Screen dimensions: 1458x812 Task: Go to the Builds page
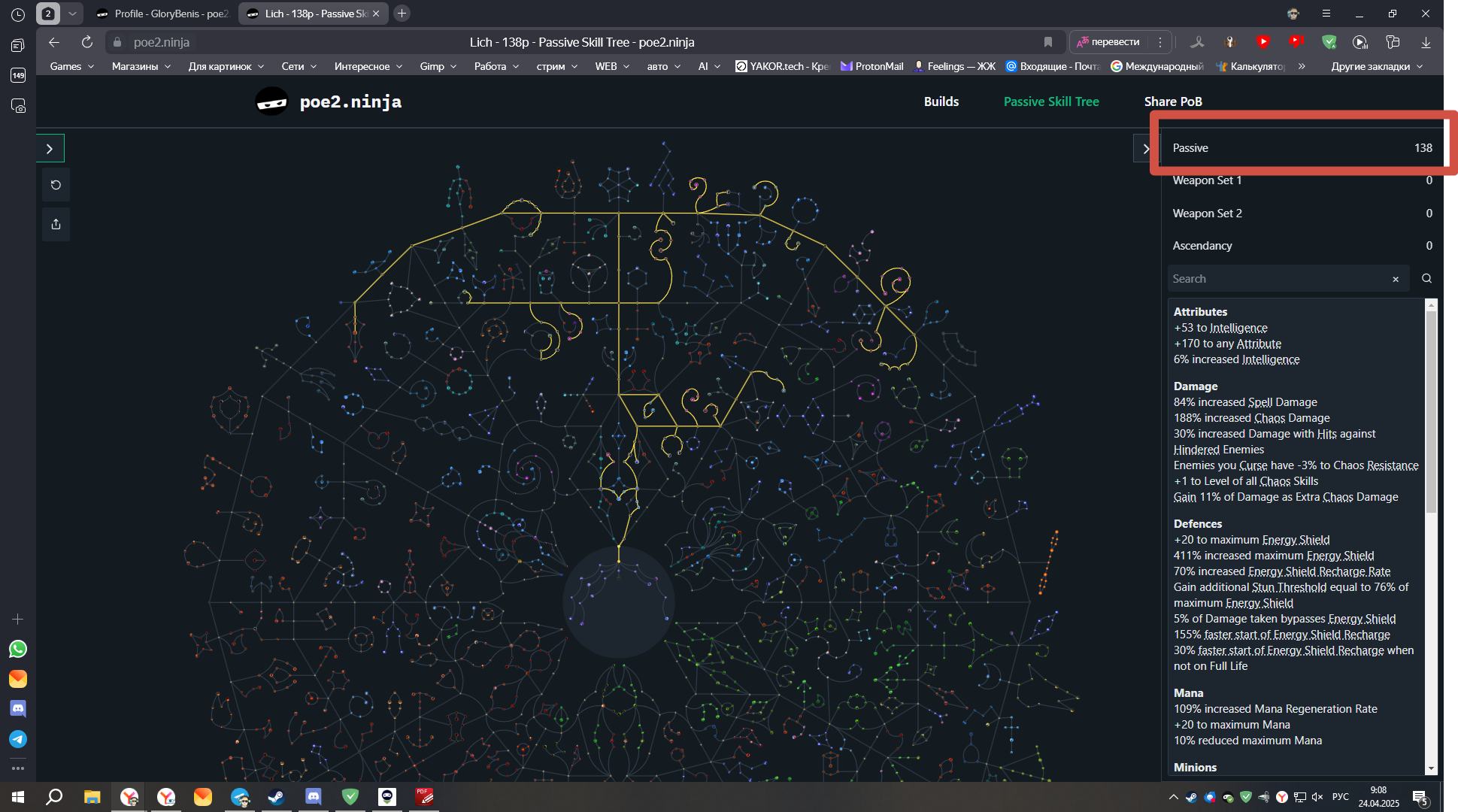tap(941, 101)
